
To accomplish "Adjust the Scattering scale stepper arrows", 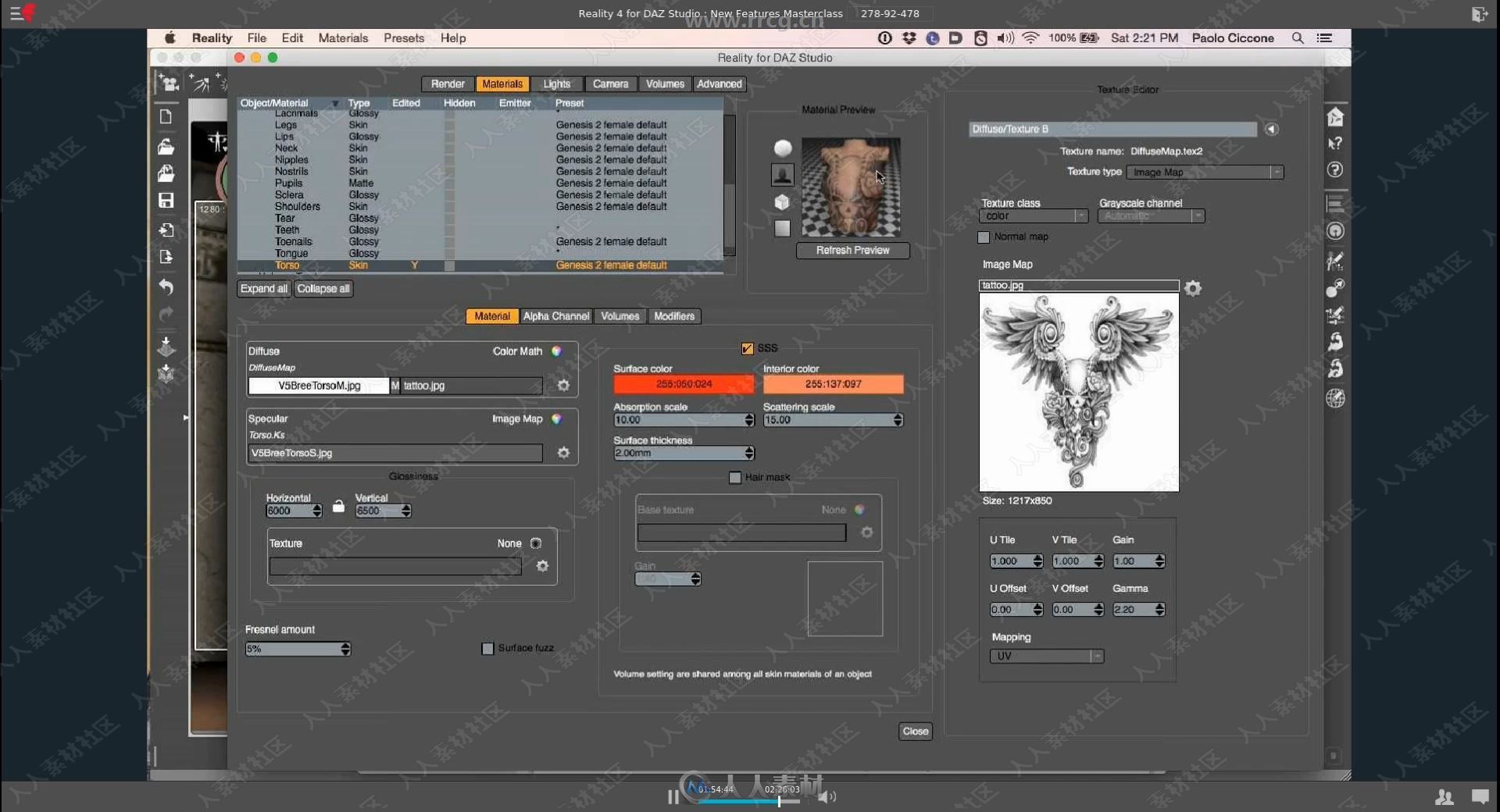I will pos(898,420).
